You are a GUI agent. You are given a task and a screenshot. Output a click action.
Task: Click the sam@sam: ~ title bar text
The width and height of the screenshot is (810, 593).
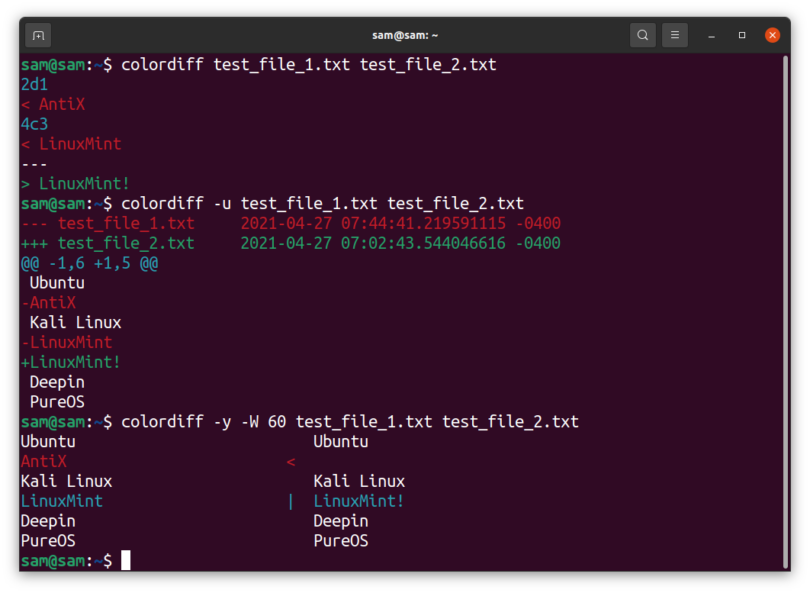(404, 34)
